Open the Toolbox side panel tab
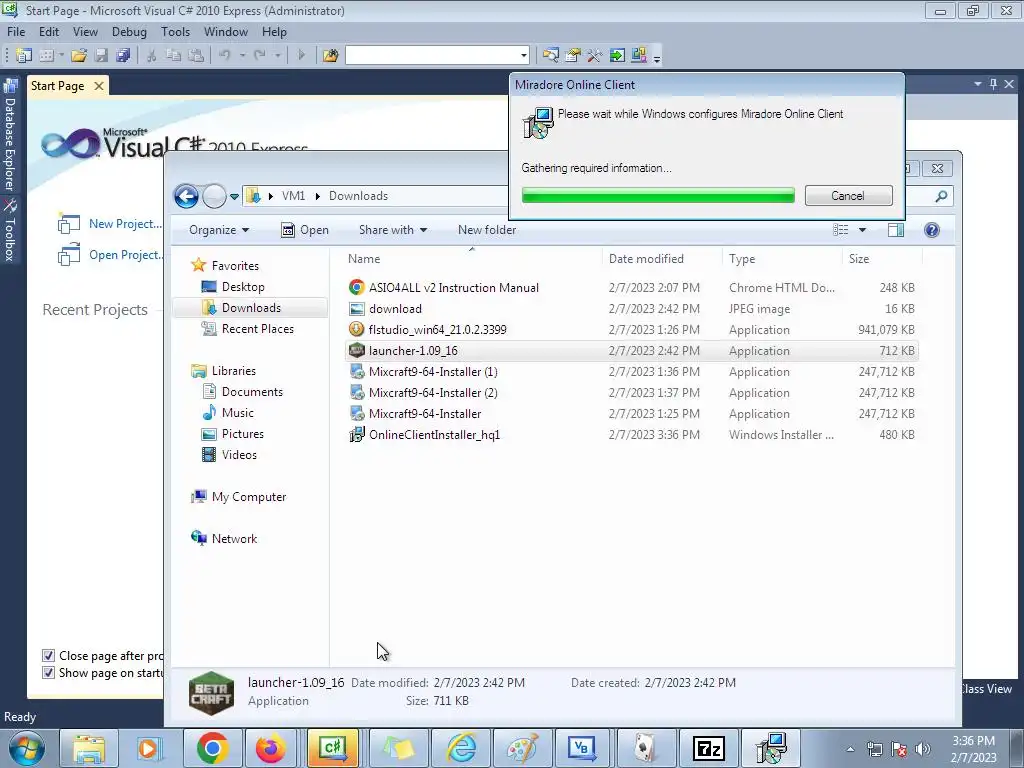1024x768 pixels. [10, 230]
